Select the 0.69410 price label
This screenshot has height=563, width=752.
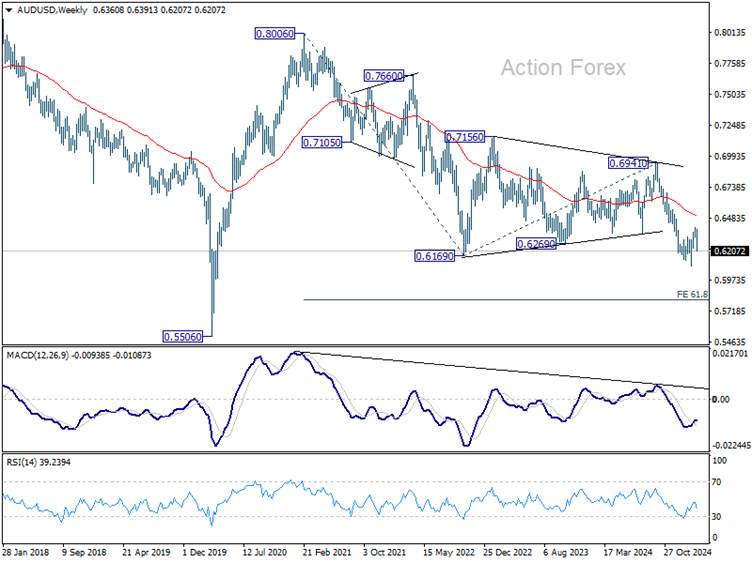point(628,164)
